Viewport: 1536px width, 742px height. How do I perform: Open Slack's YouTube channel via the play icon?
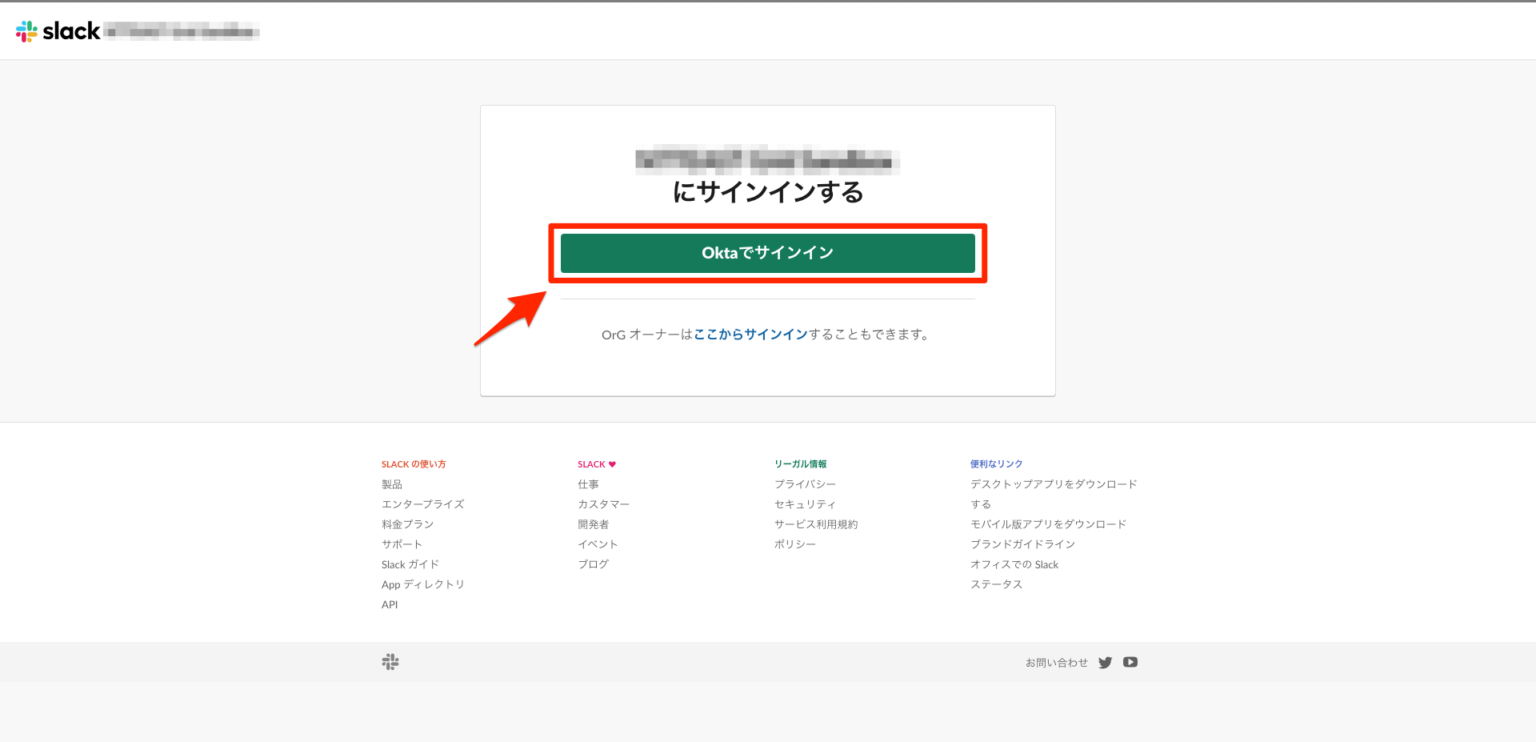1130,661
